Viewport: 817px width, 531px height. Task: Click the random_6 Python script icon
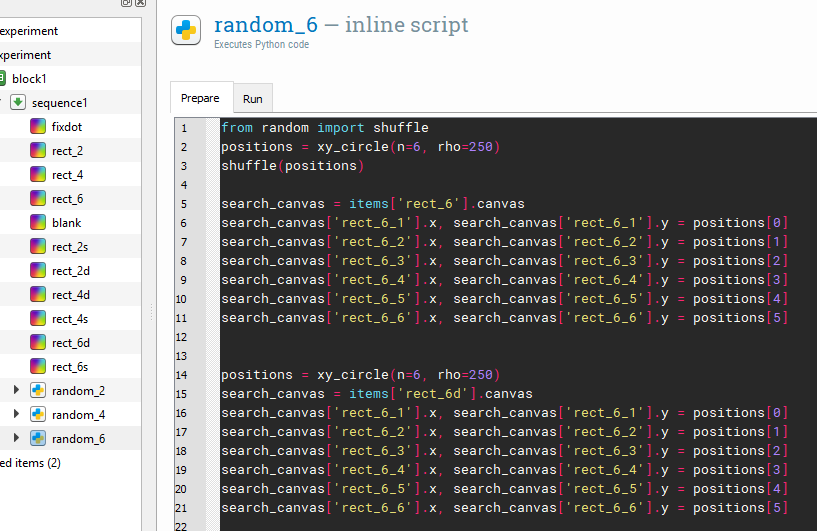coord(38,438)
